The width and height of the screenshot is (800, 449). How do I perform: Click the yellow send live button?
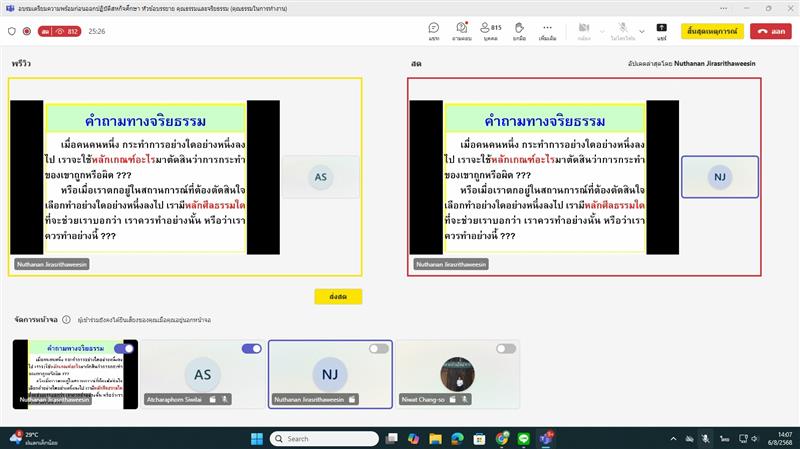(337, 296)
